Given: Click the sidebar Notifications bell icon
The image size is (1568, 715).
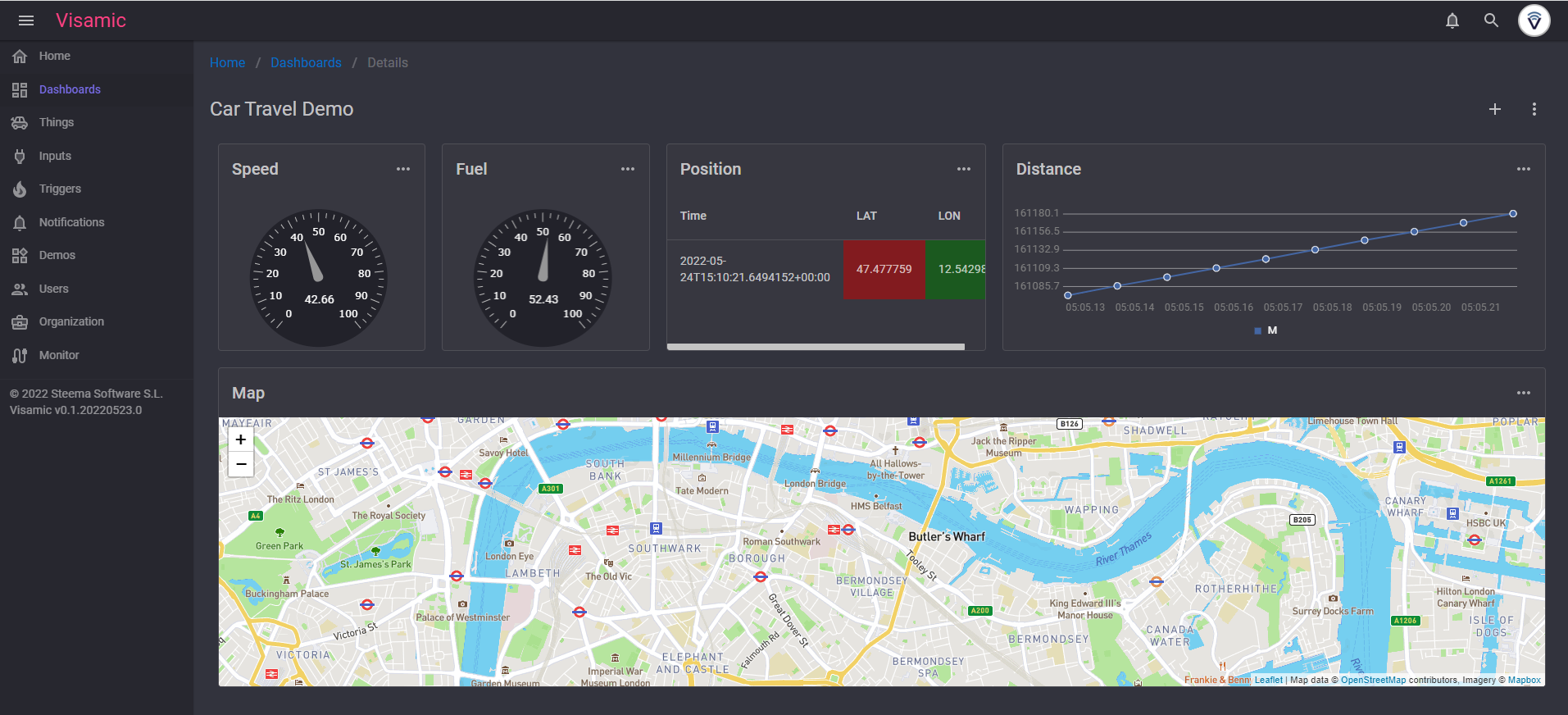Looking at the screenshot, I should point(20,222).
